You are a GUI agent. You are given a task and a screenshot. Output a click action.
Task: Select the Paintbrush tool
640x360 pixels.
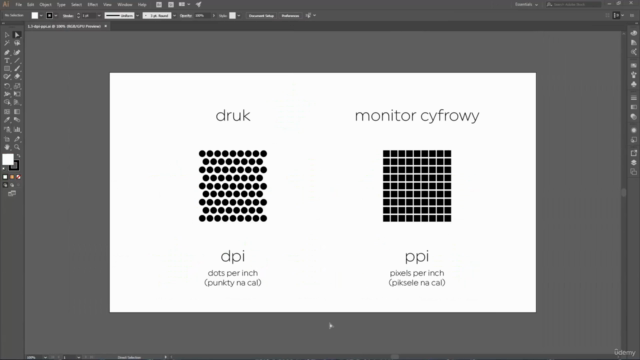tap(17, 69)
